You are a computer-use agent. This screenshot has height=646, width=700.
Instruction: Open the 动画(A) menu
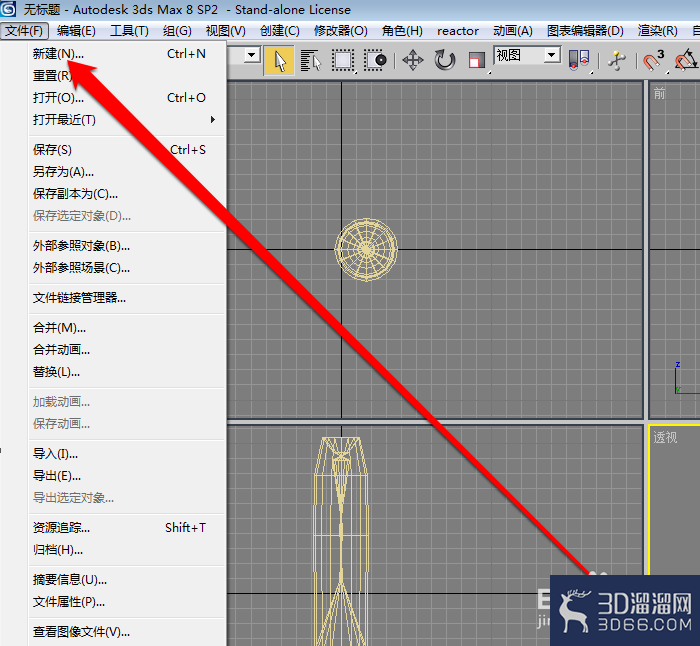pyautogui.click(x=512, y=31)
